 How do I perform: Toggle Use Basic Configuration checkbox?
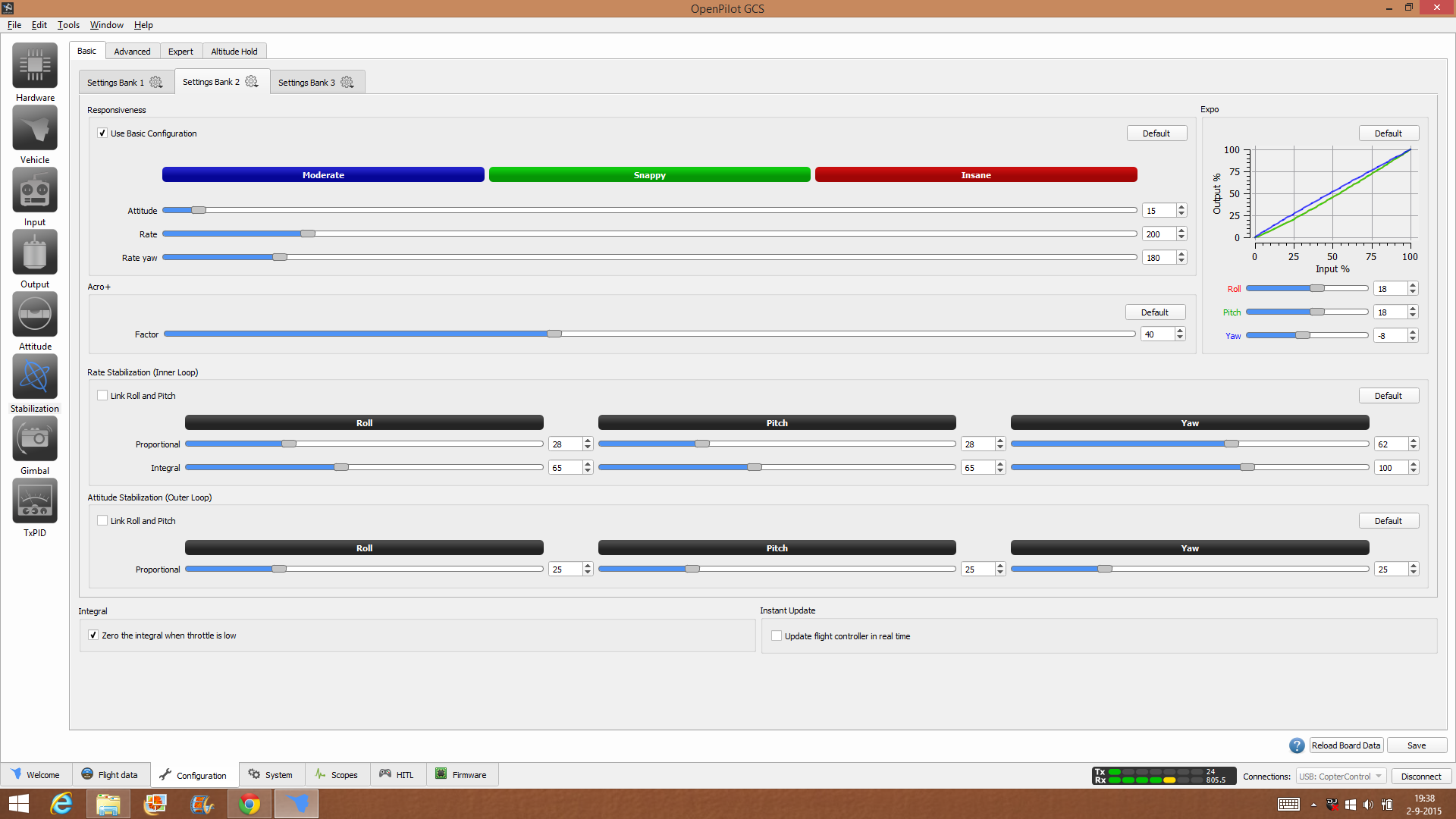click(x=102, y=133)
